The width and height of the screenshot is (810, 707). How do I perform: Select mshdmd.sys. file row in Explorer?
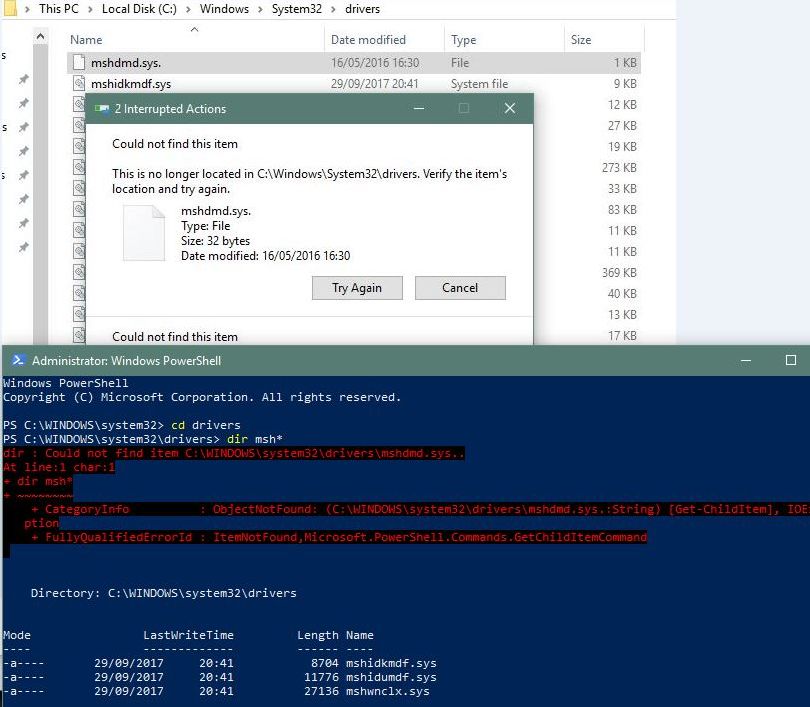pos(354,62)
